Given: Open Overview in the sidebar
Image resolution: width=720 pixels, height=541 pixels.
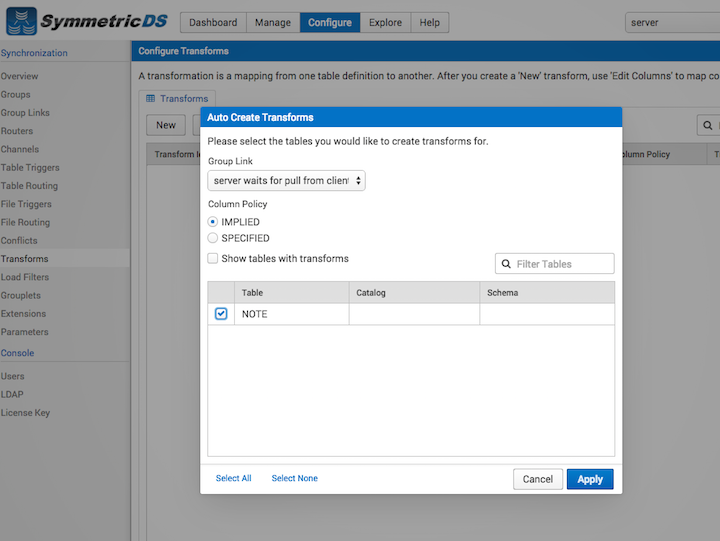Looking at the screenshot, I should 19,76.
